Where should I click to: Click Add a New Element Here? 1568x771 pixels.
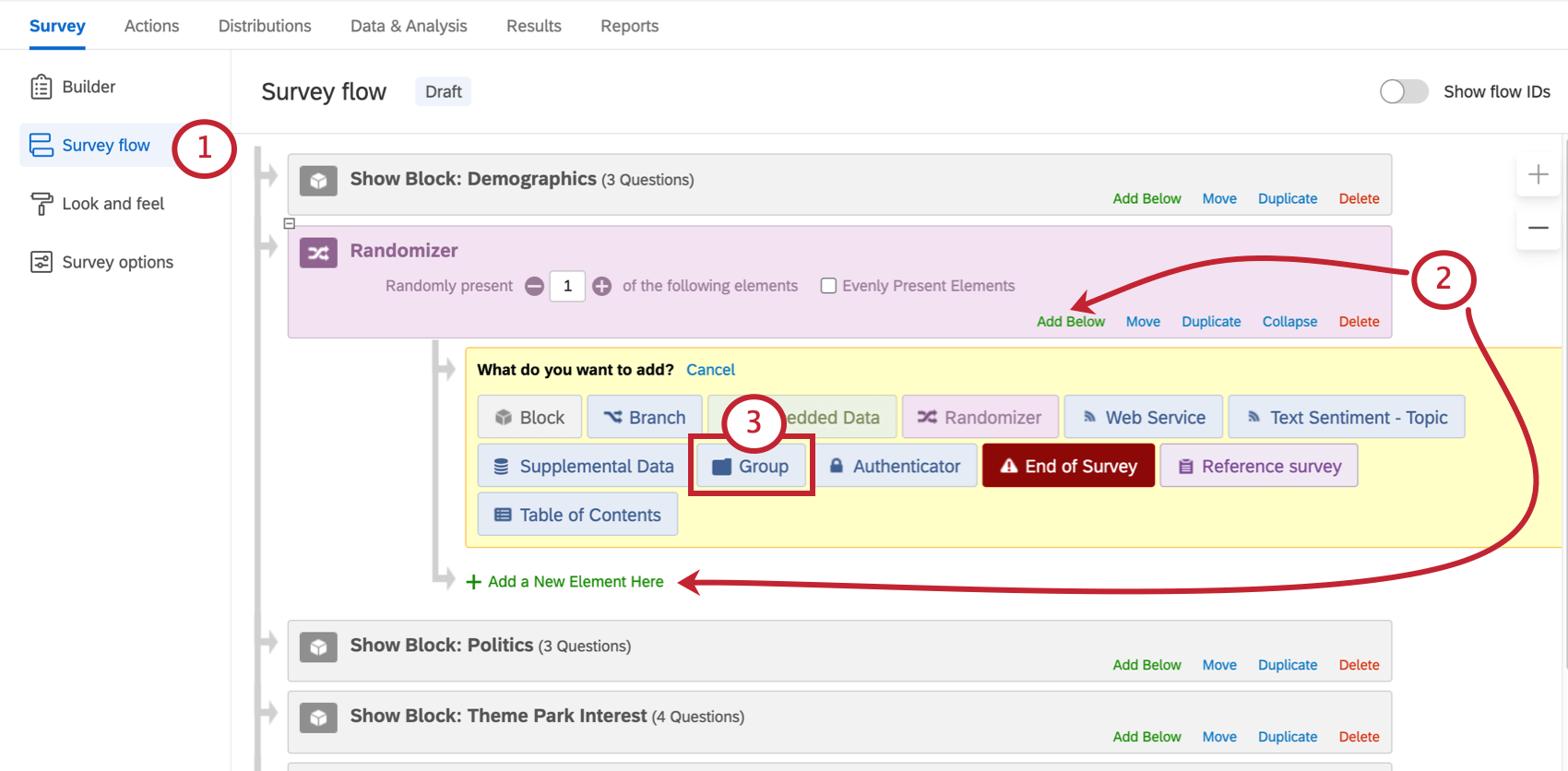coord(575,582)
